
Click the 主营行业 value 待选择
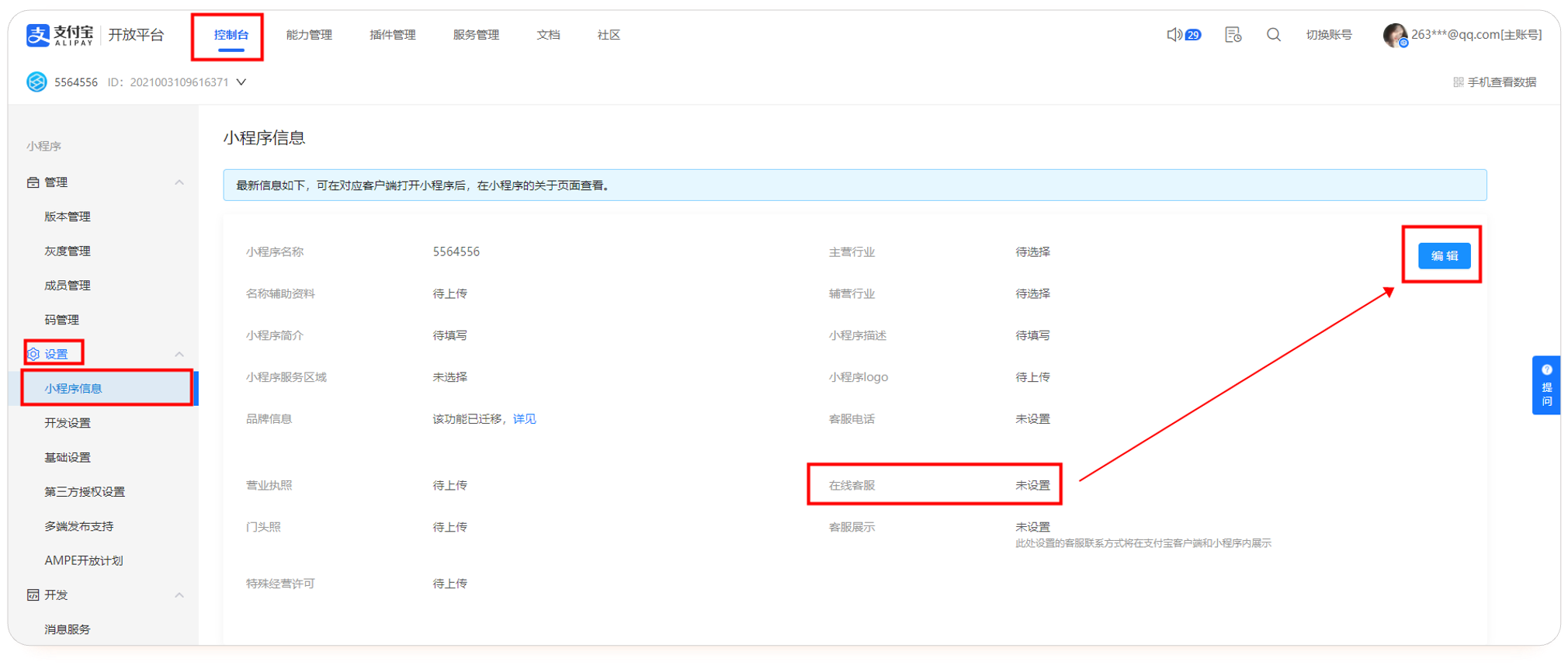pyautogui.click(x=1032, y=252)
